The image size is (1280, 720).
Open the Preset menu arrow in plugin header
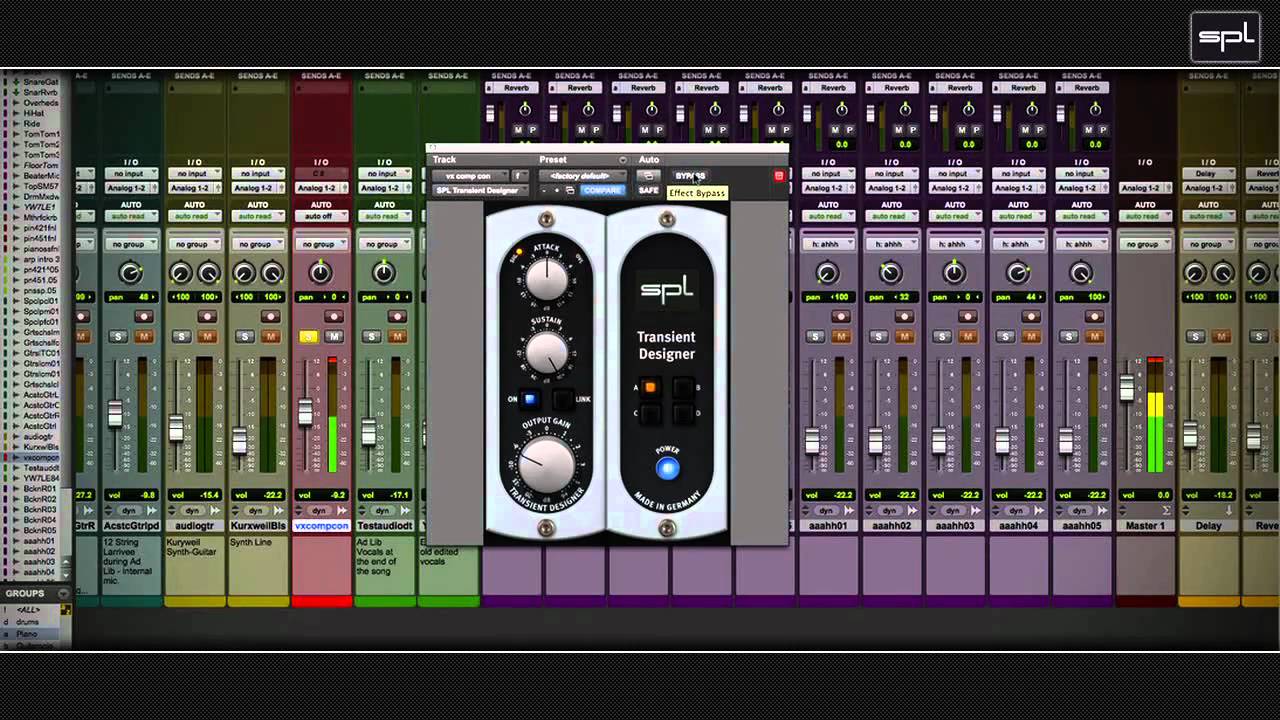(x=622, y=160)
